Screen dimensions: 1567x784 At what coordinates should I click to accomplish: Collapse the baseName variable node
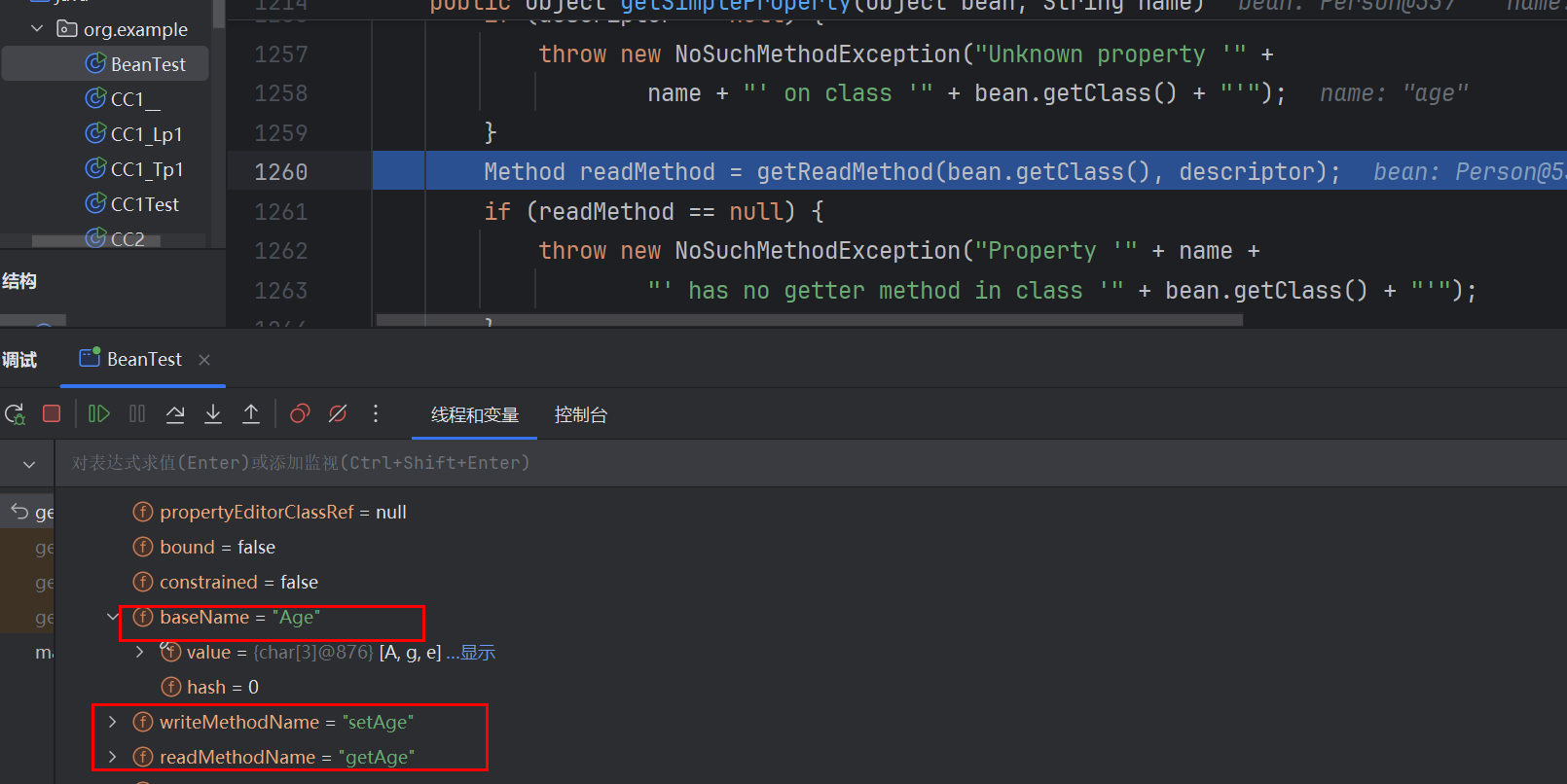(x=113, y=617)
